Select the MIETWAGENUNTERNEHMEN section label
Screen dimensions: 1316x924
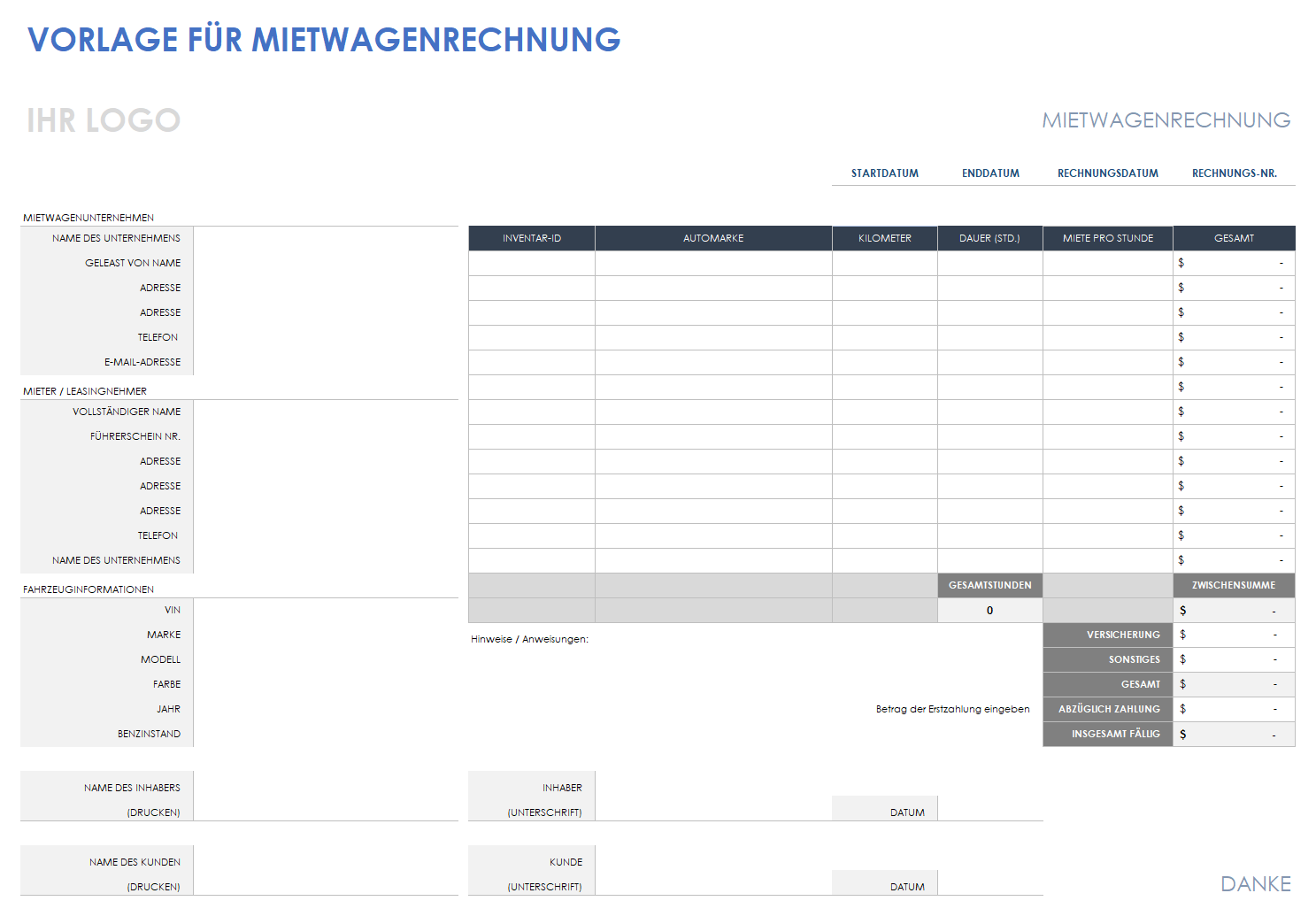point(89,218)
